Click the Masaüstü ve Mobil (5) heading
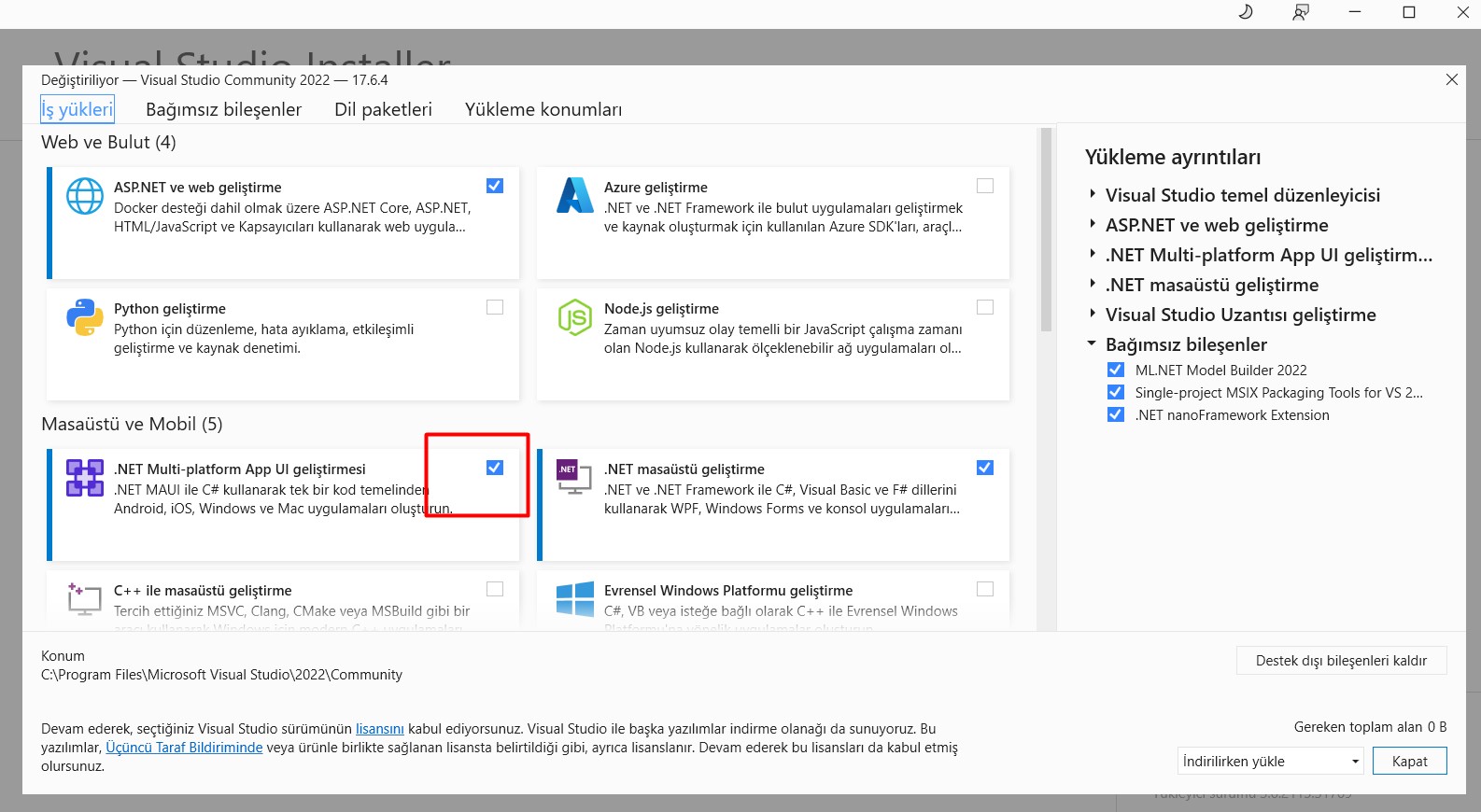The width and height of the screenshot is (1481, 812). coord(132,424)
